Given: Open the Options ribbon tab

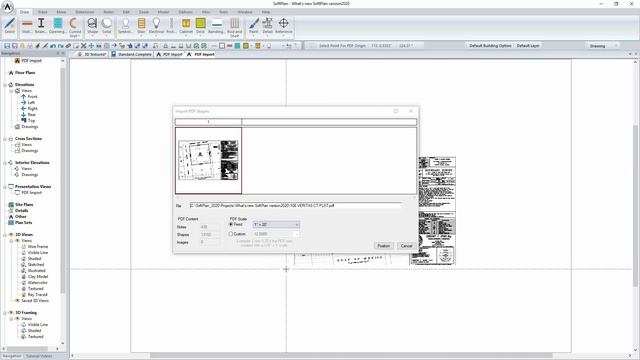Looking at the screenshot, I should point(185,12).
